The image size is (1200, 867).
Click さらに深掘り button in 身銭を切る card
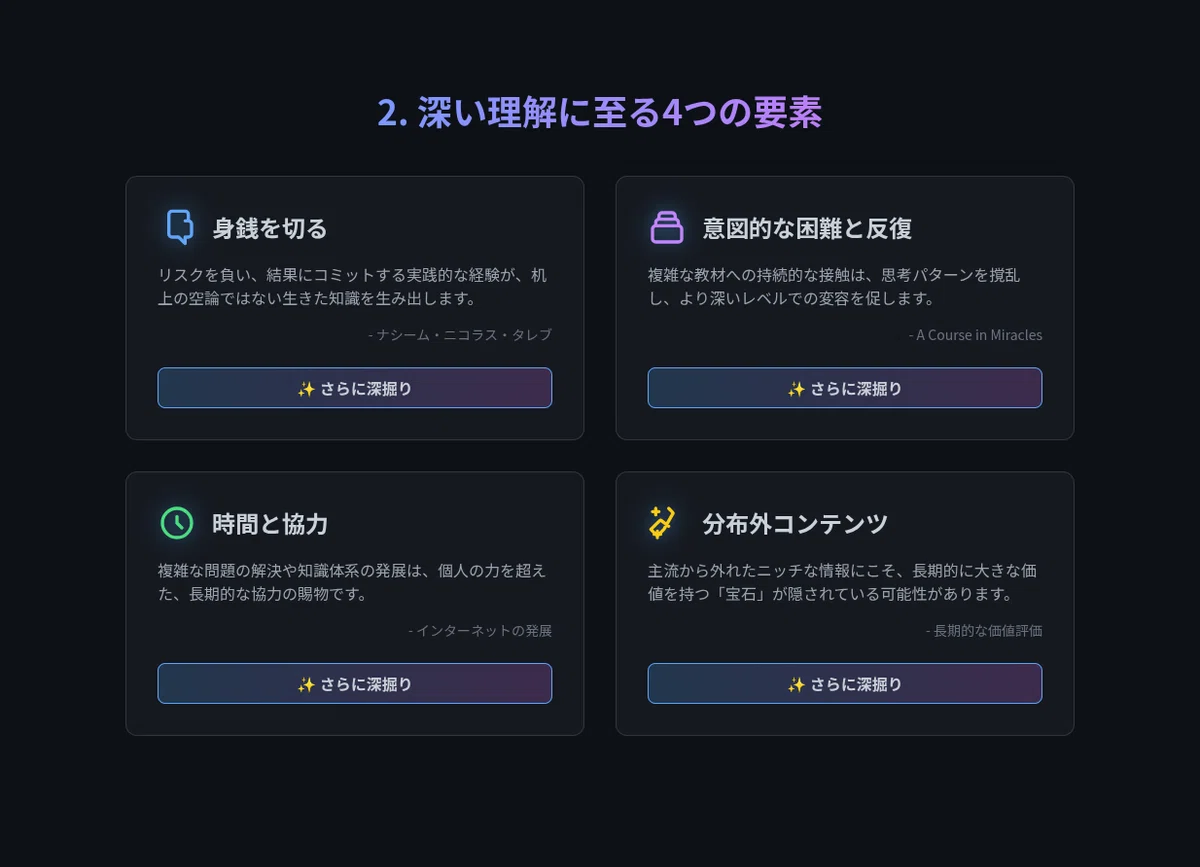point(355,388)
